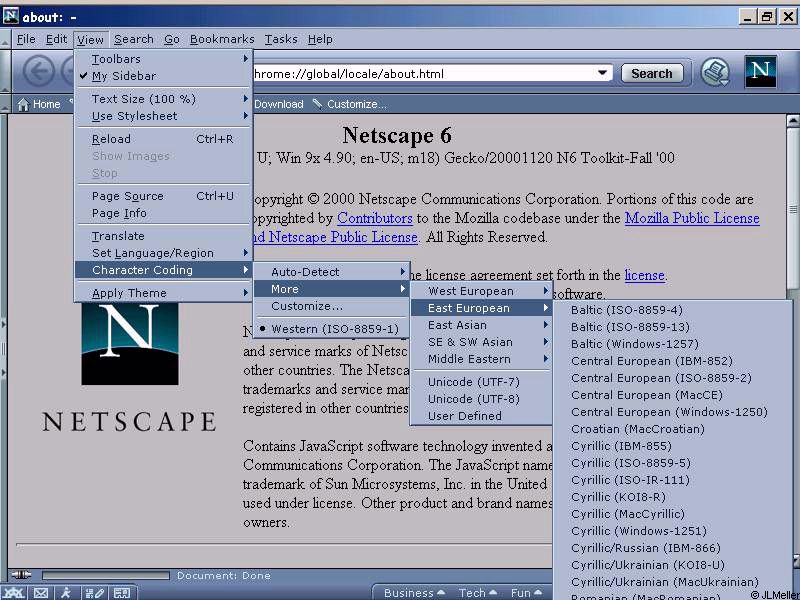This screenshot has height=600, width=800.
Task: Select User Defined encoding
Action: click(481, 416)
